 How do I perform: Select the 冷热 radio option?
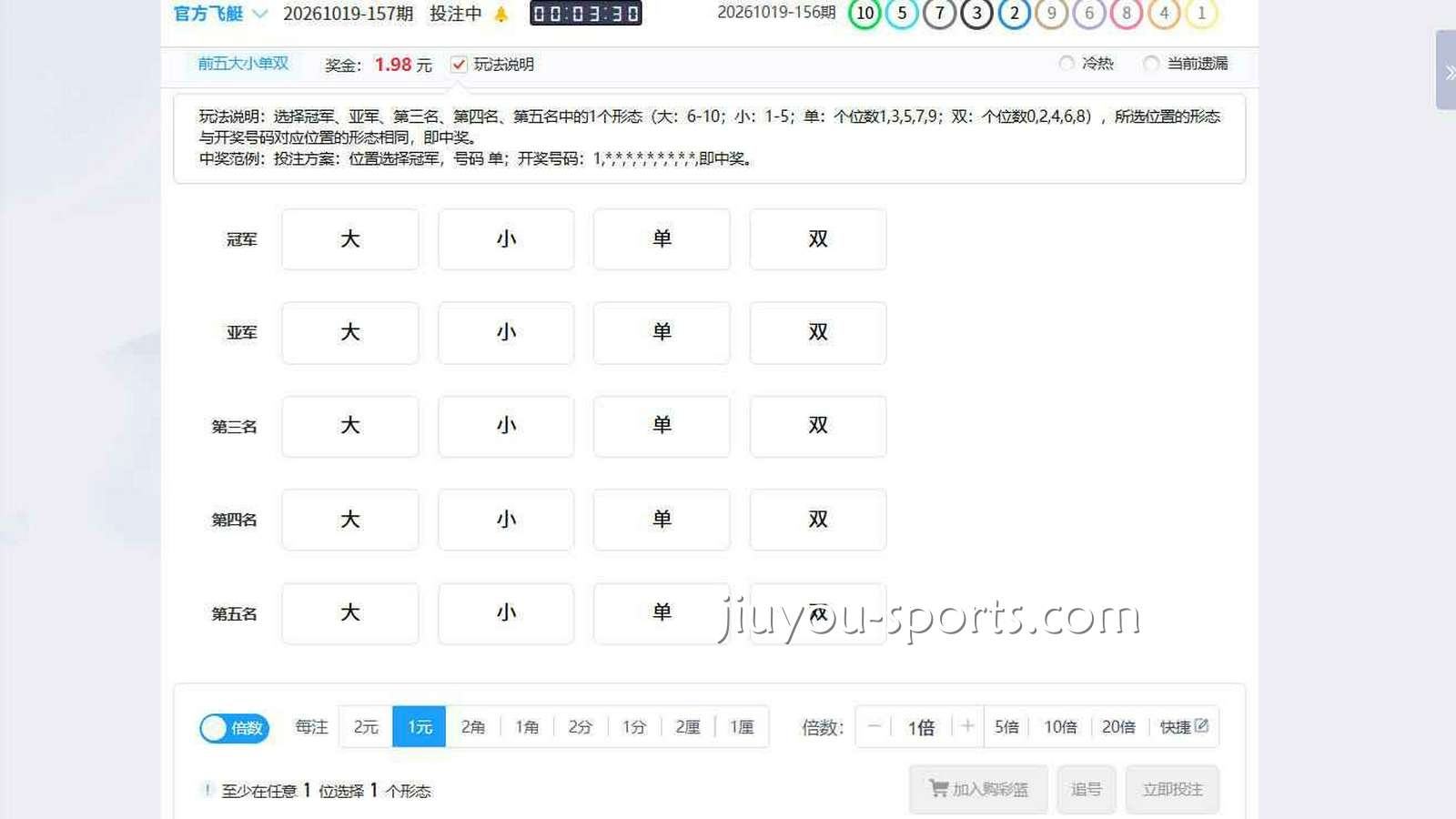(x=1067, y=63)
